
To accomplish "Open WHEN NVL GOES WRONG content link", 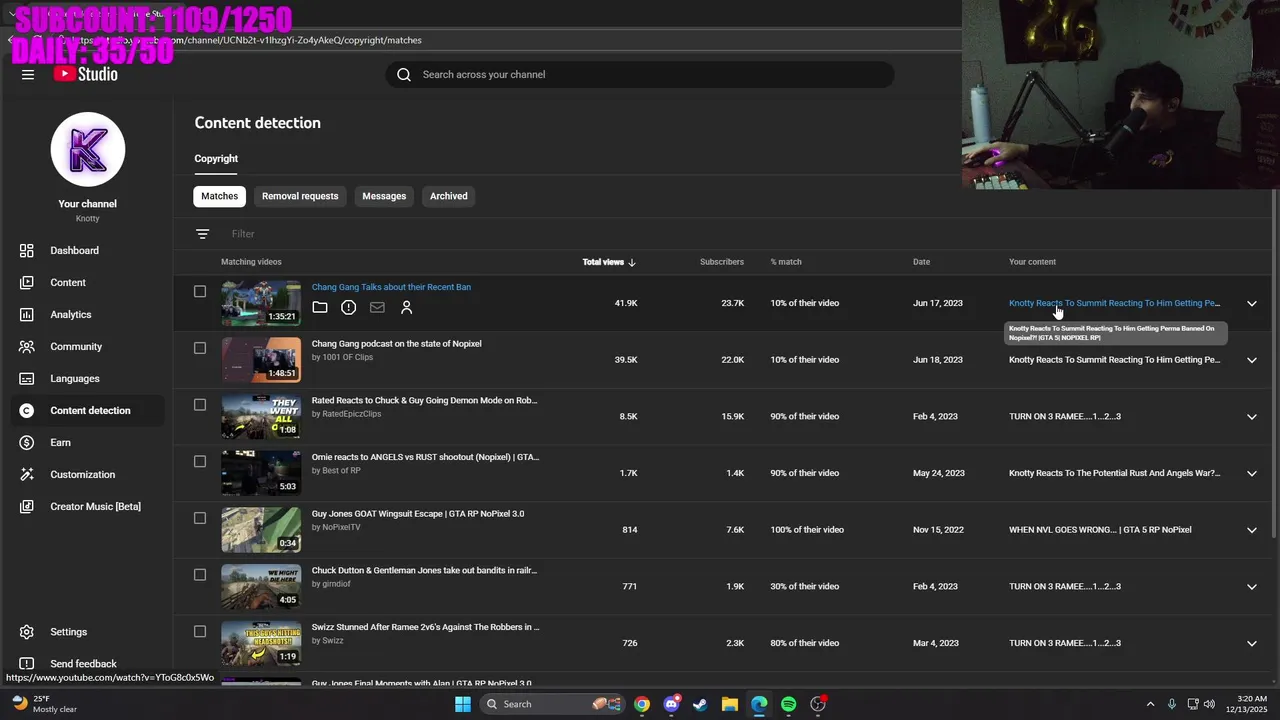I will 1100,530.
